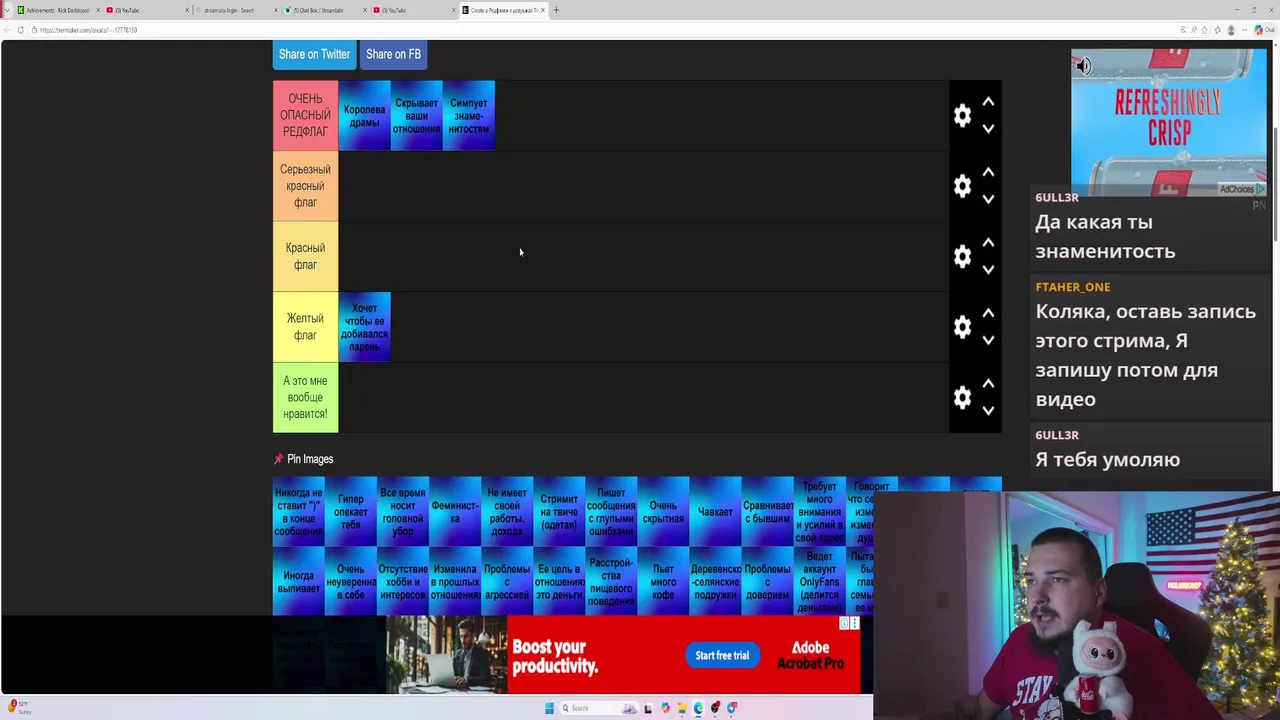1280x720 pixels.
Task: Move Красный флаг row down
Action: pos(988,270)
